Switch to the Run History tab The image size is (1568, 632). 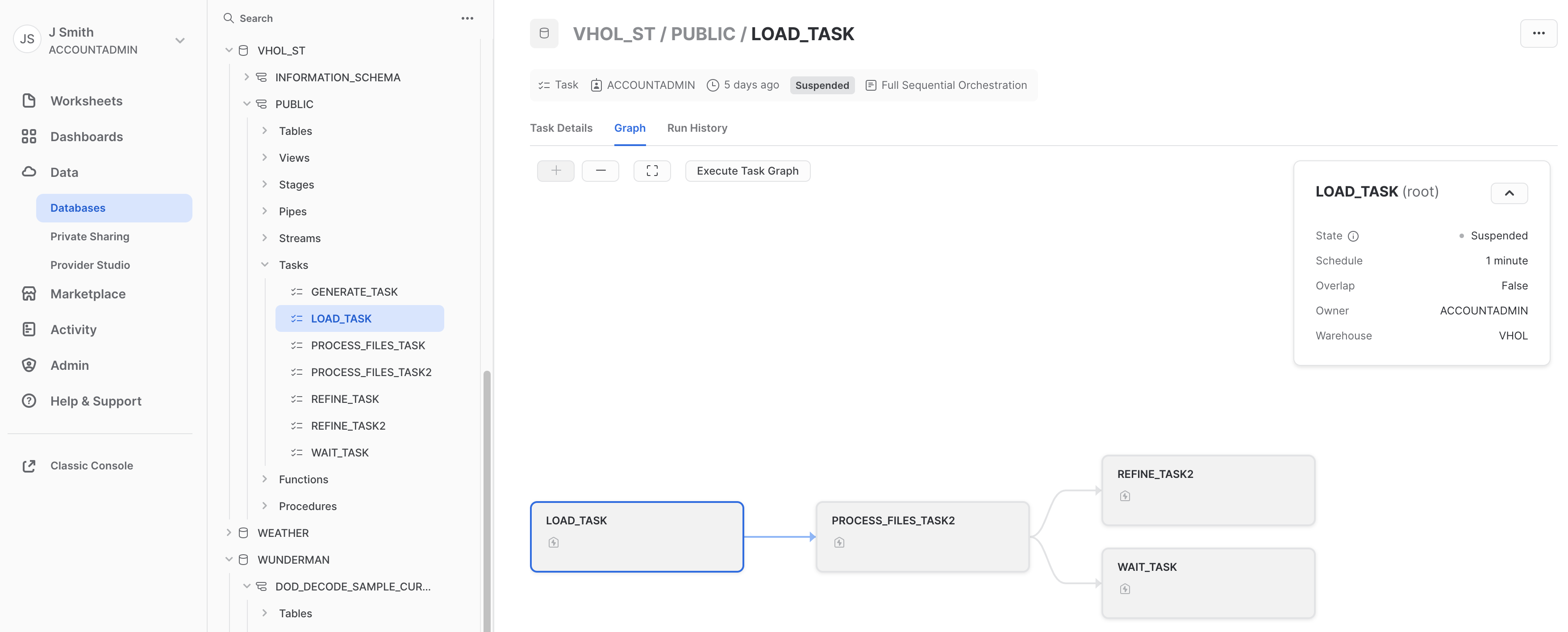tap(697, 128)
